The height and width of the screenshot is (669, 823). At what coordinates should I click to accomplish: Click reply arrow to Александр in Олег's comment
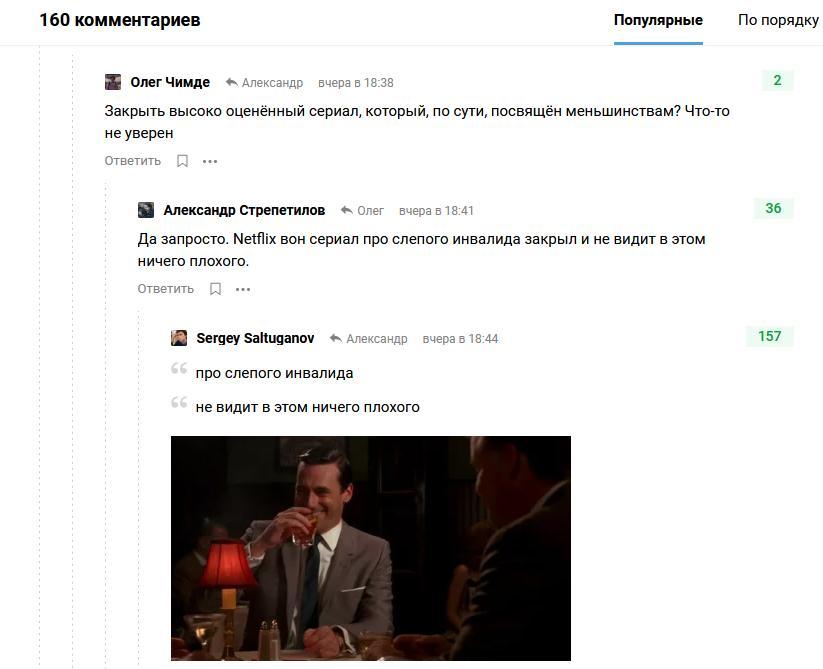[x=231, y=82]
